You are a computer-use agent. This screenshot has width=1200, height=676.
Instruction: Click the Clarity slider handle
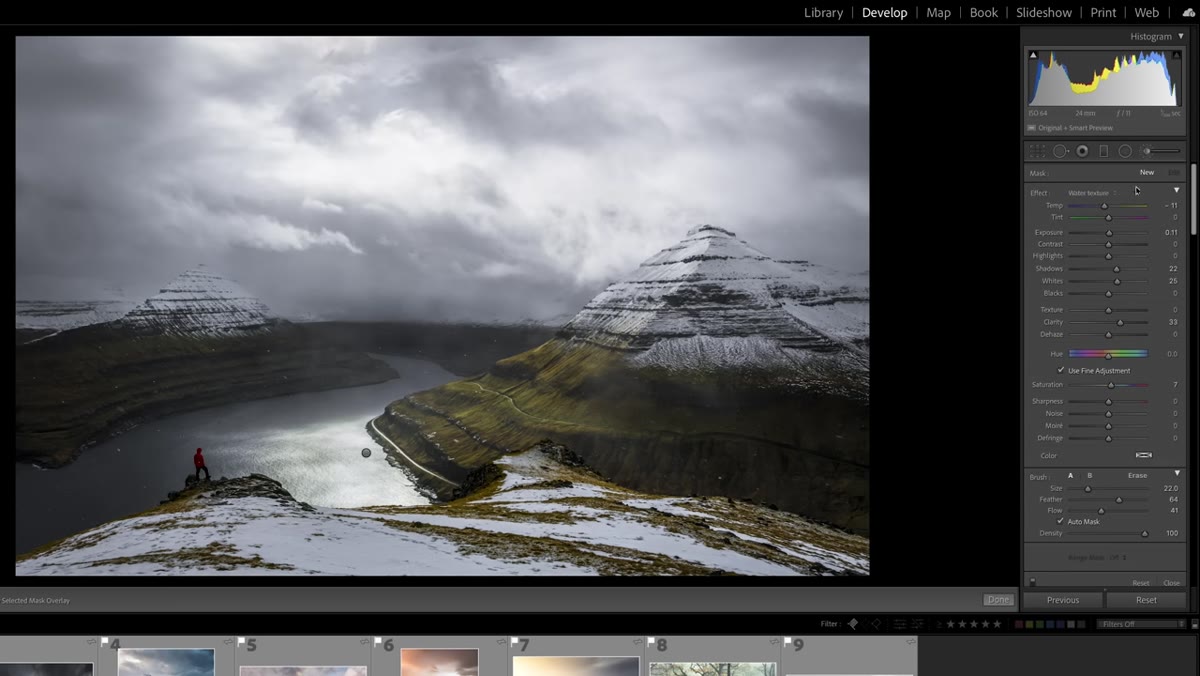pos(1120,322)
